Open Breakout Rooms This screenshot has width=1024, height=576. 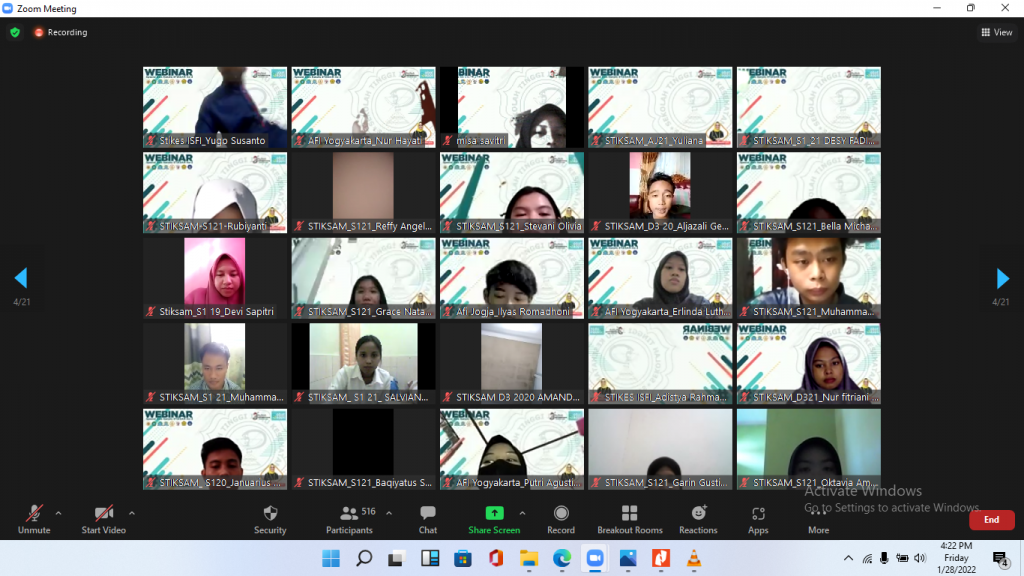pos(630,519)
